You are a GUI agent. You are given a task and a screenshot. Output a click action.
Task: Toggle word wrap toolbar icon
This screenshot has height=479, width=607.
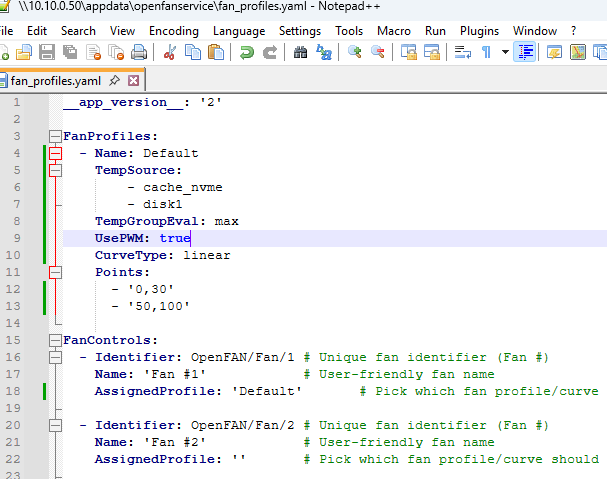click(463, 52)
